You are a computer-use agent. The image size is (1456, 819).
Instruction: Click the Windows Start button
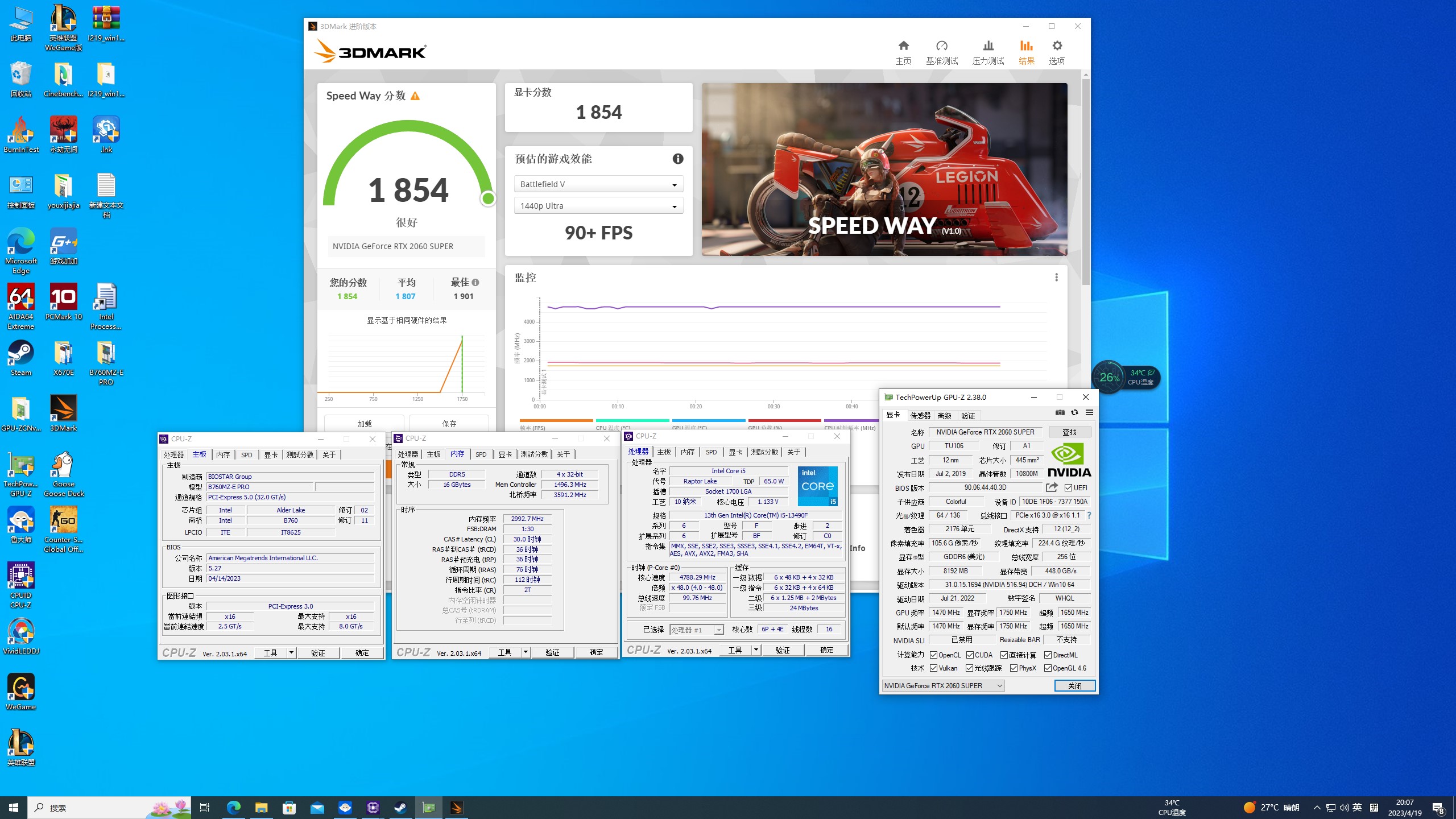click(14, 808)
